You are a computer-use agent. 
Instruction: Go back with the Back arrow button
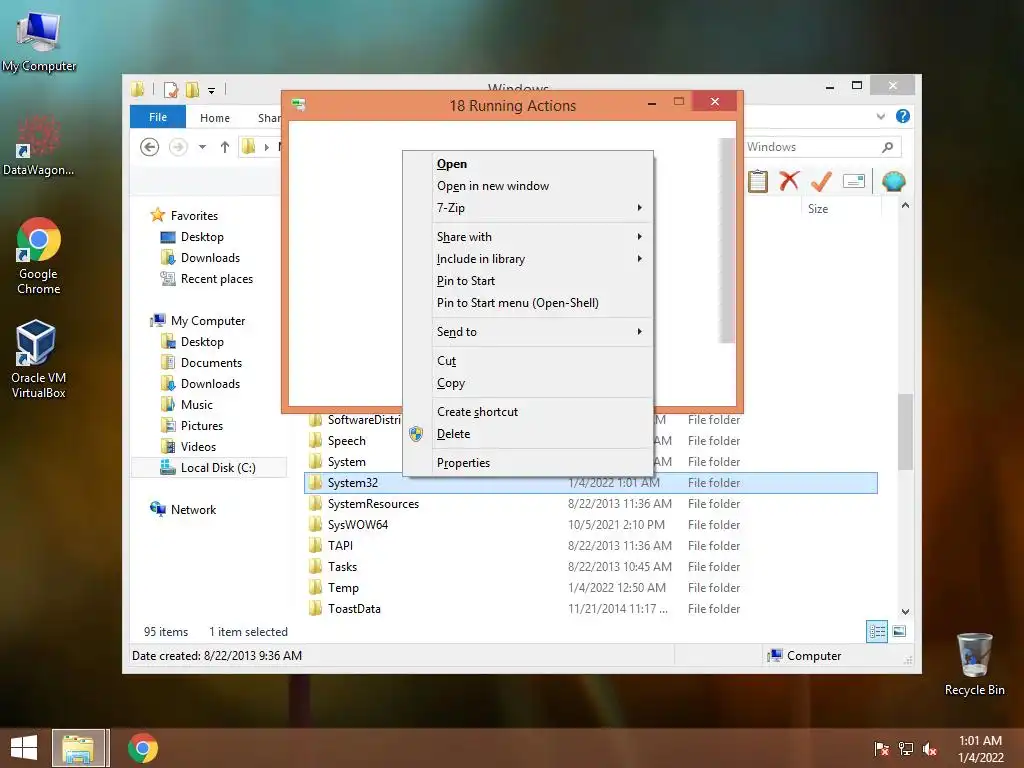[150, 147]
